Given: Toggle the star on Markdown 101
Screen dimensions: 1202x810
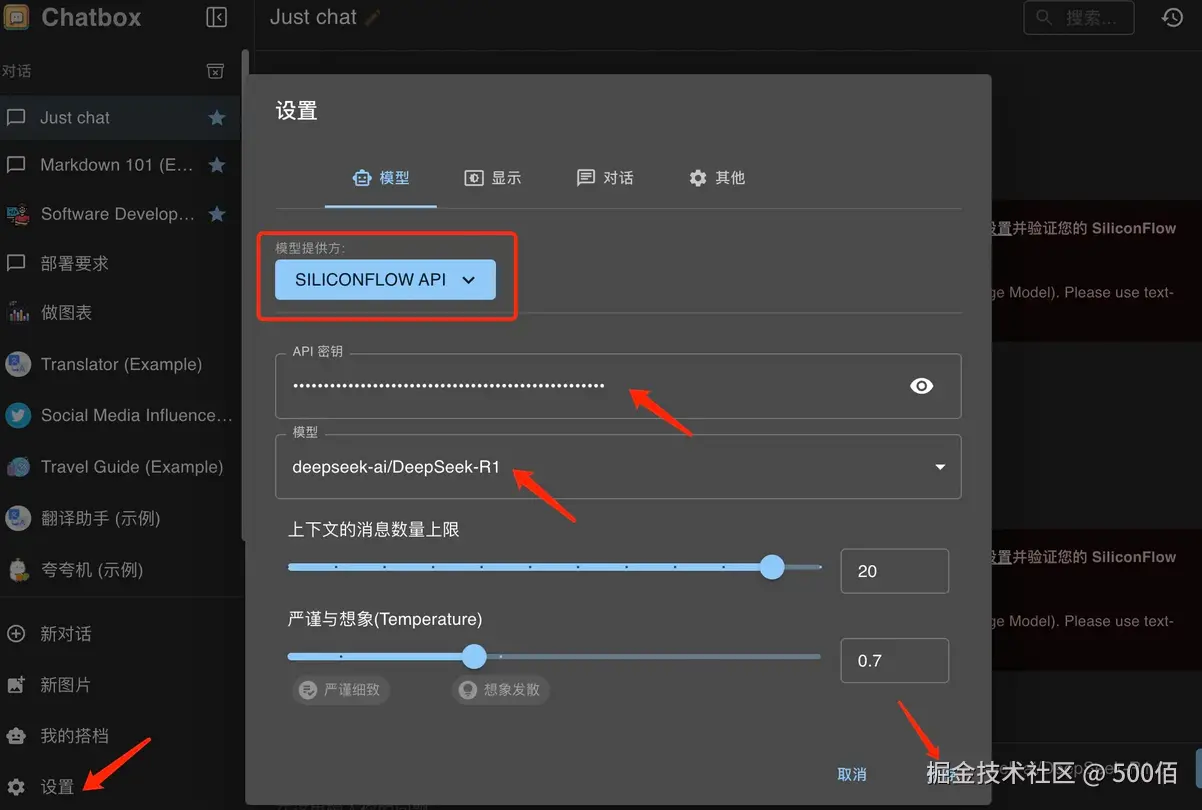Looking at the screenshot, I should (x=217, y=165).
